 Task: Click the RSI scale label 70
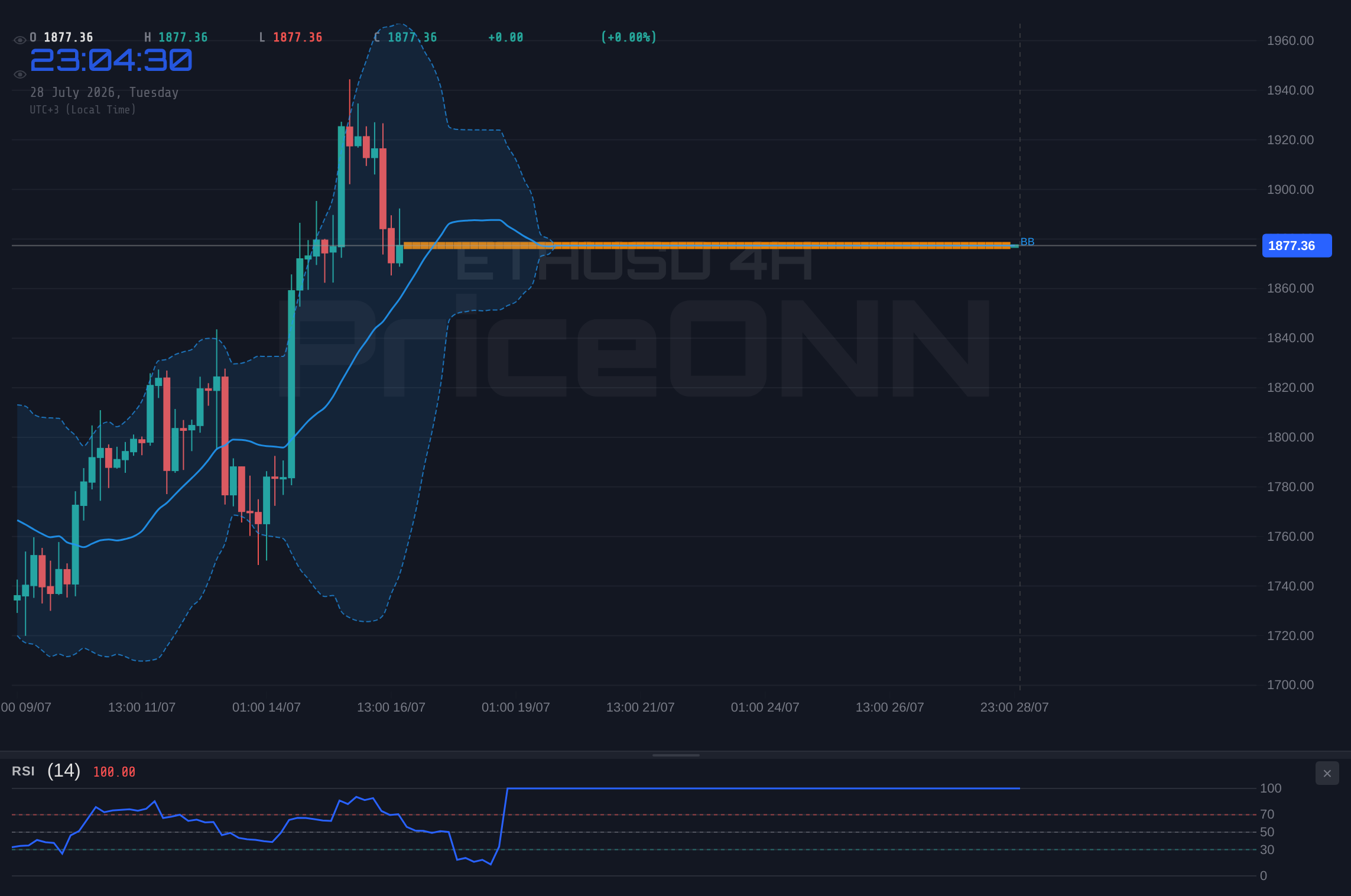click(1267, 814)
